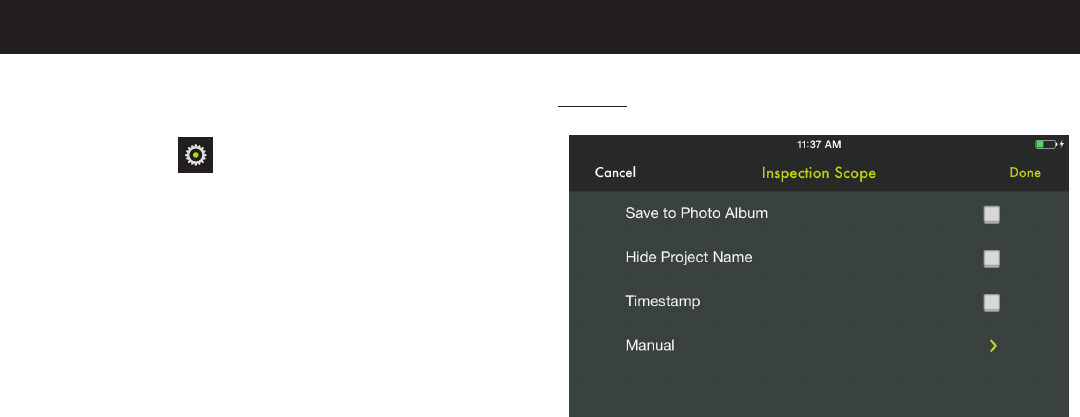Toggle the Timestamp checkbox
The image size is (1080, 417).
(991, 303)
